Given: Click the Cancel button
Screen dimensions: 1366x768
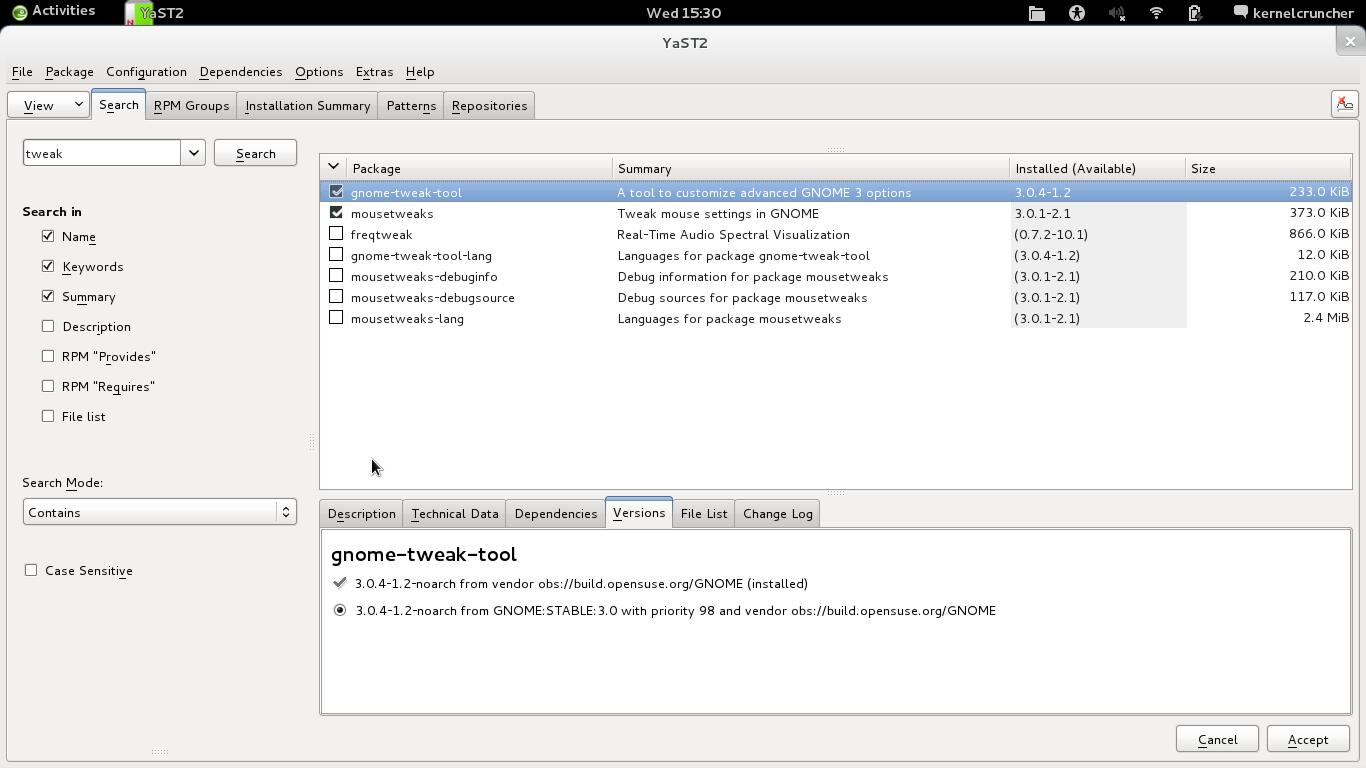Looking at the screenshot, I should 1218,739.
